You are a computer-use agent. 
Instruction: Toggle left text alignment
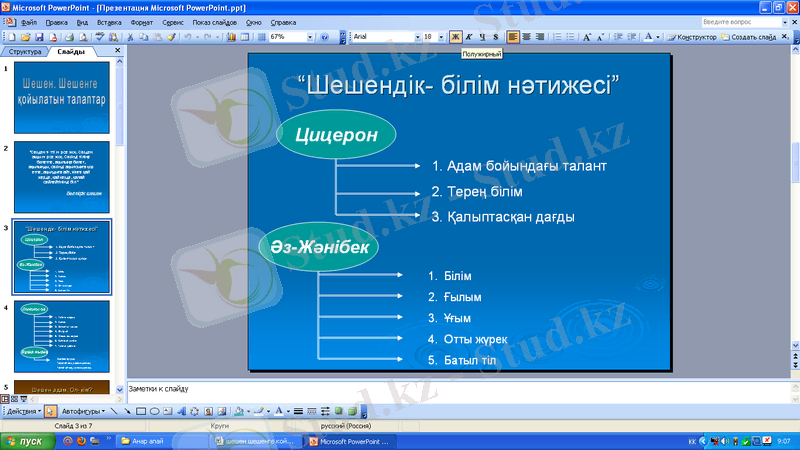(x=513, y=37)
